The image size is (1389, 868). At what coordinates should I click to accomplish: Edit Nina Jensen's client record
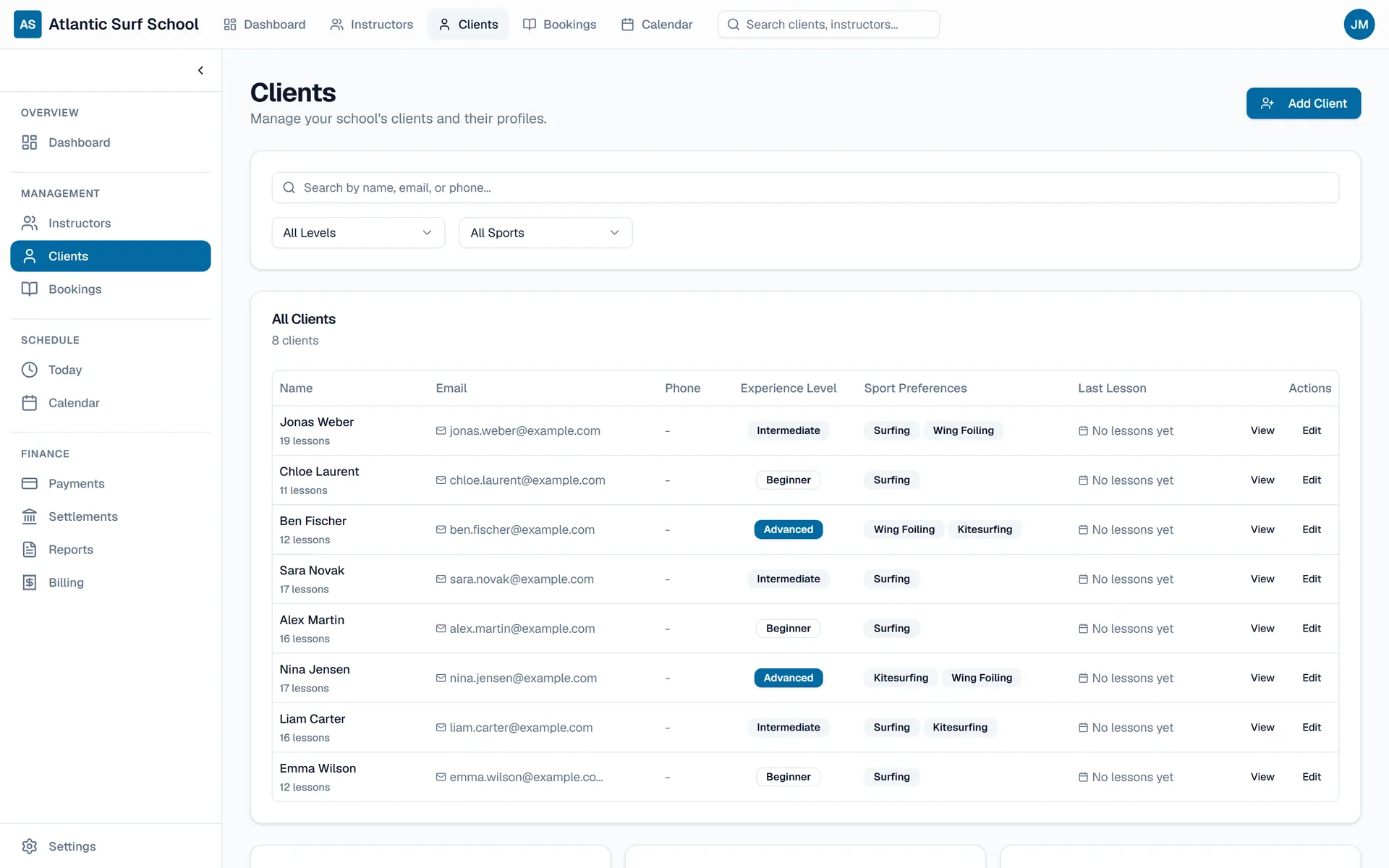click(x=1311, y=678)
